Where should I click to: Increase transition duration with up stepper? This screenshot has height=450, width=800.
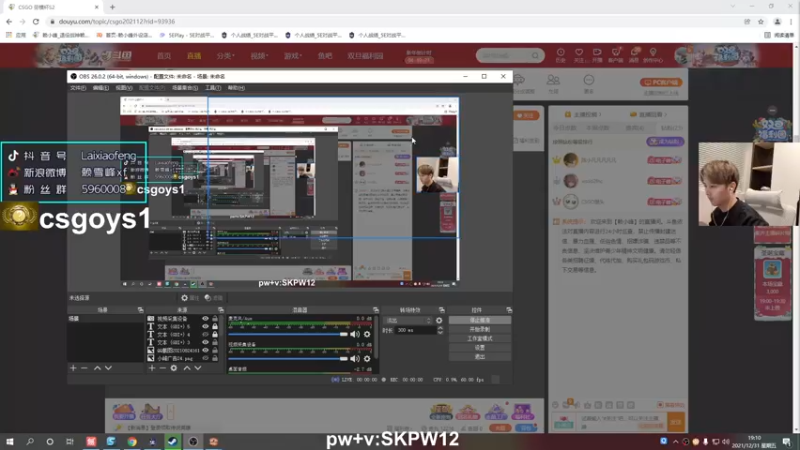click(x=440, y=328)
